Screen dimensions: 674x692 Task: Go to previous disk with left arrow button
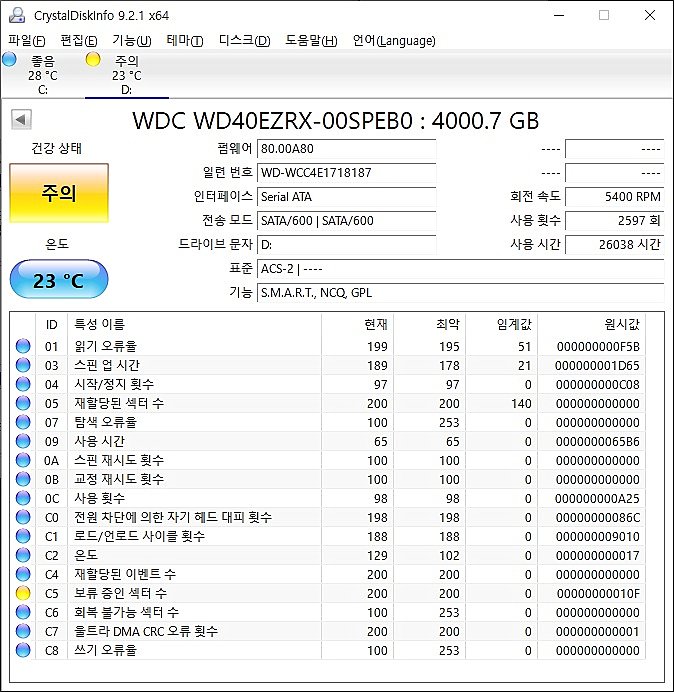click(x=21, y=120)
